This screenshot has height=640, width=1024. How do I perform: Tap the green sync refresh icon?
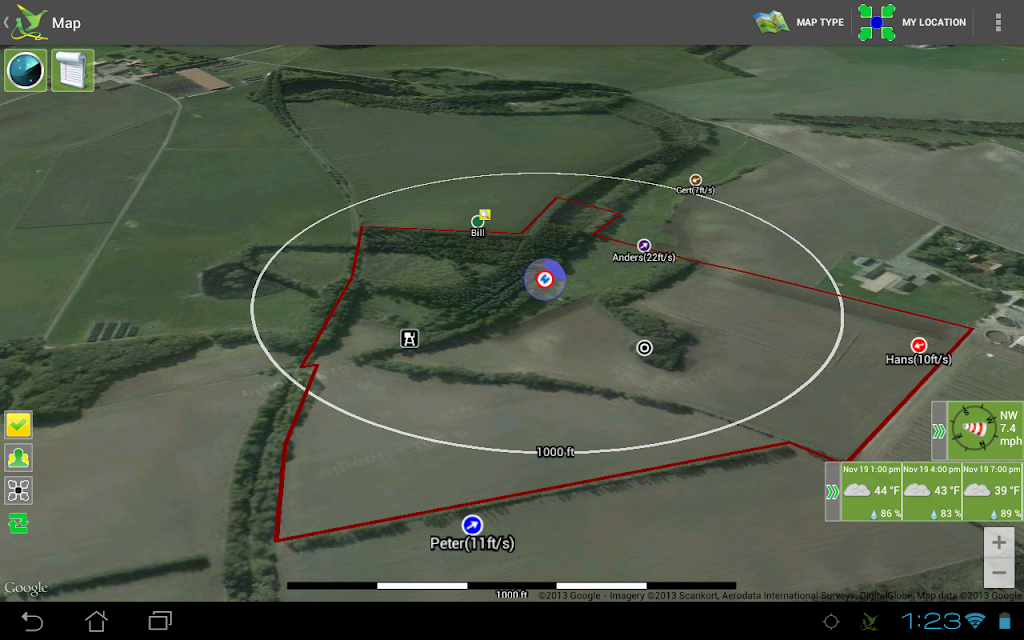pyautogui.click(x=18, y=523)
